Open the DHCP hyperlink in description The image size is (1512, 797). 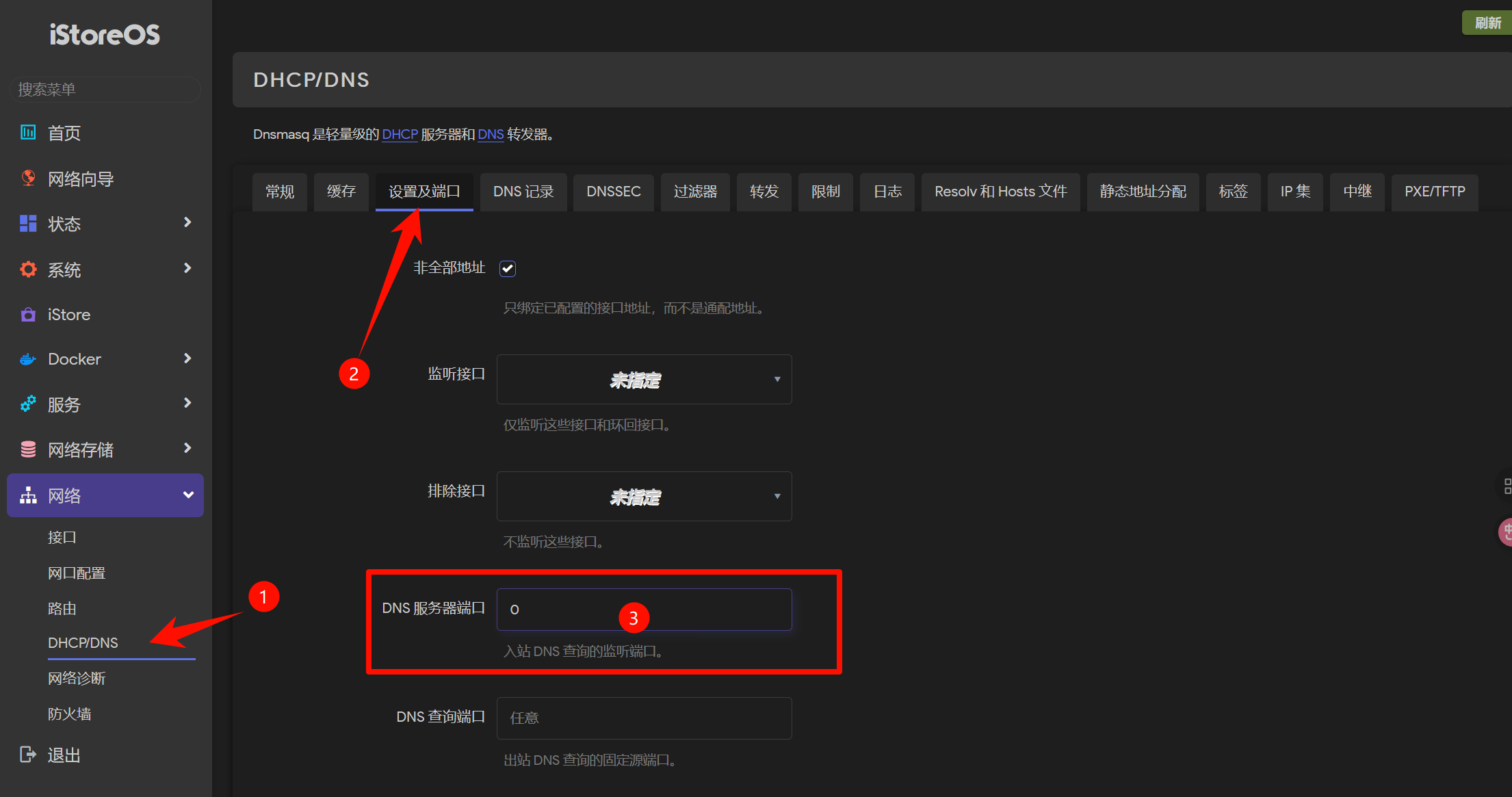(400, 135)
